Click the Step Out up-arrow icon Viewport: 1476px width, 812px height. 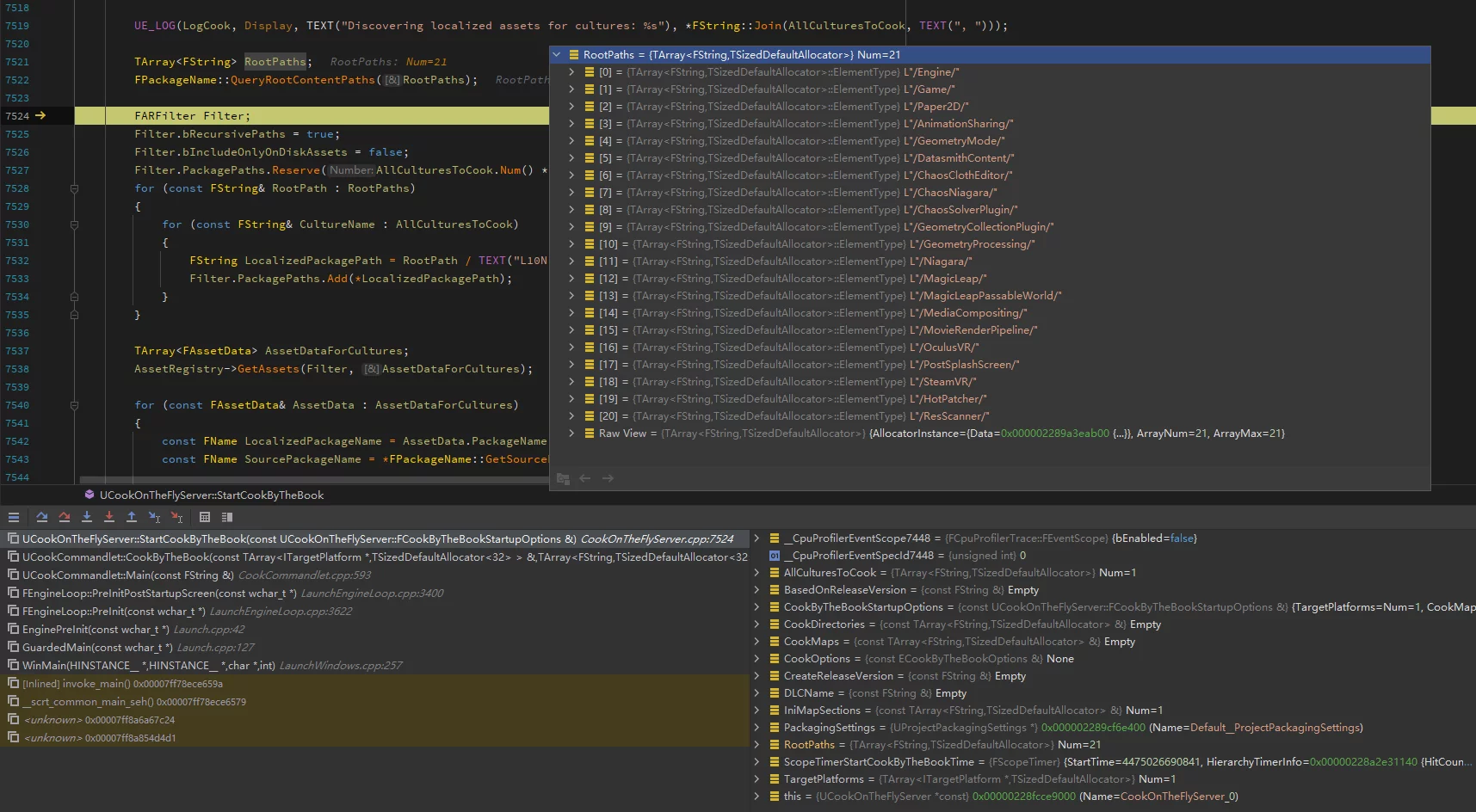point(132,517)
